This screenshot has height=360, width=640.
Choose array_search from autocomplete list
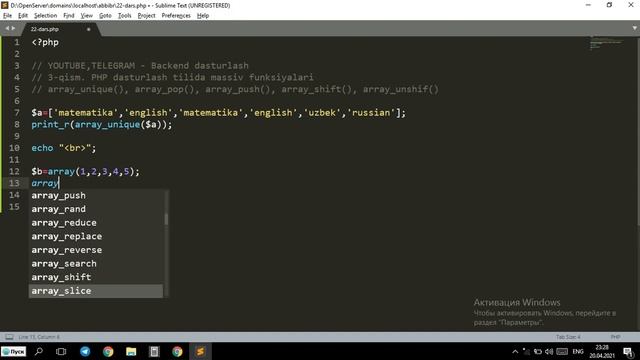click(x=96, y=264)
